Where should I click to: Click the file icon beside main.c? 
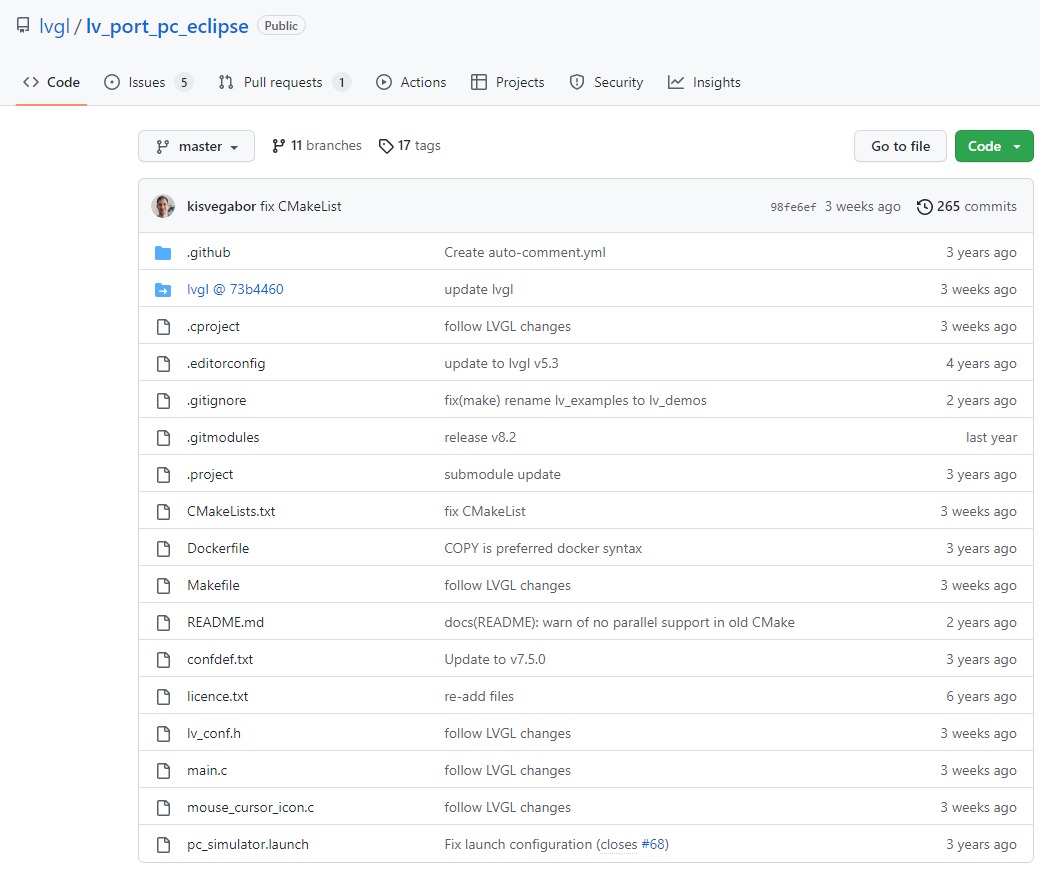pyautogui.click(x=163, y=771)
